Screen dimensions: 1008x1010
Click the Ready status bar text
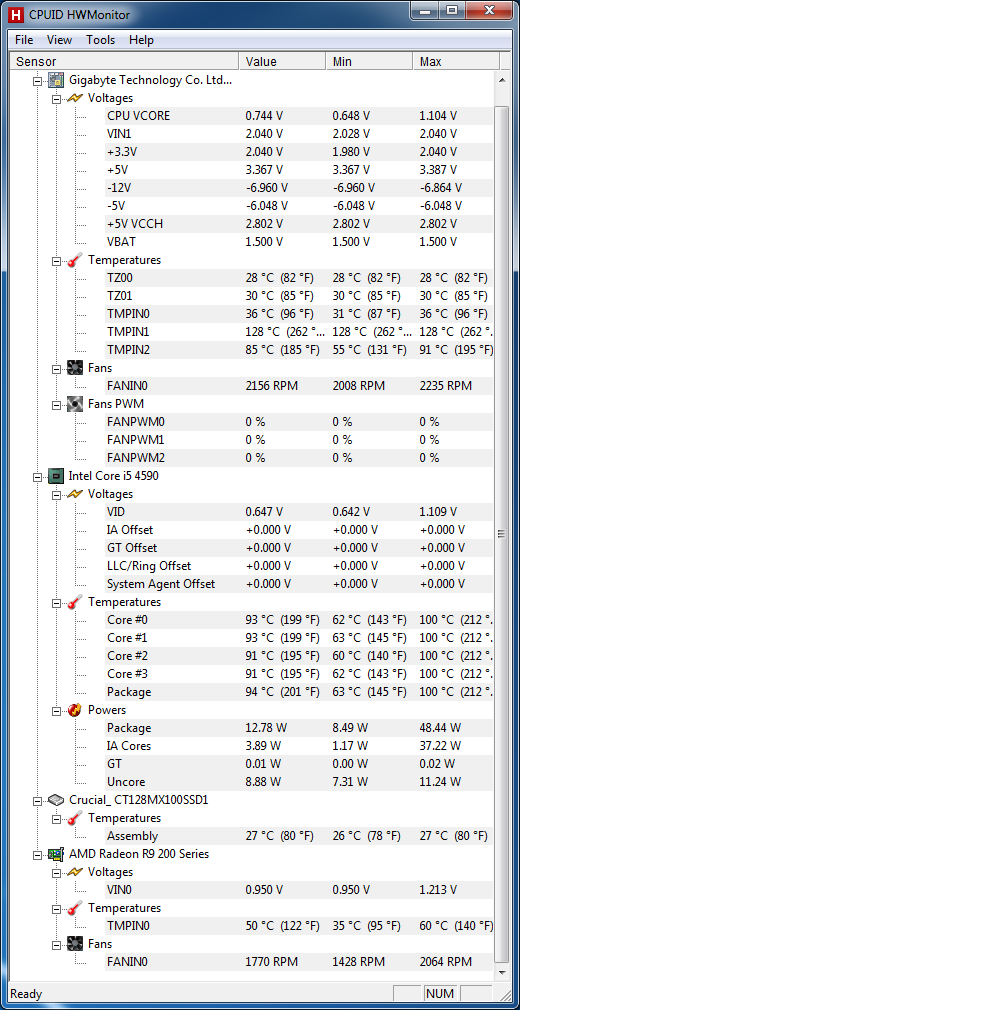click(x=26, y=994)
